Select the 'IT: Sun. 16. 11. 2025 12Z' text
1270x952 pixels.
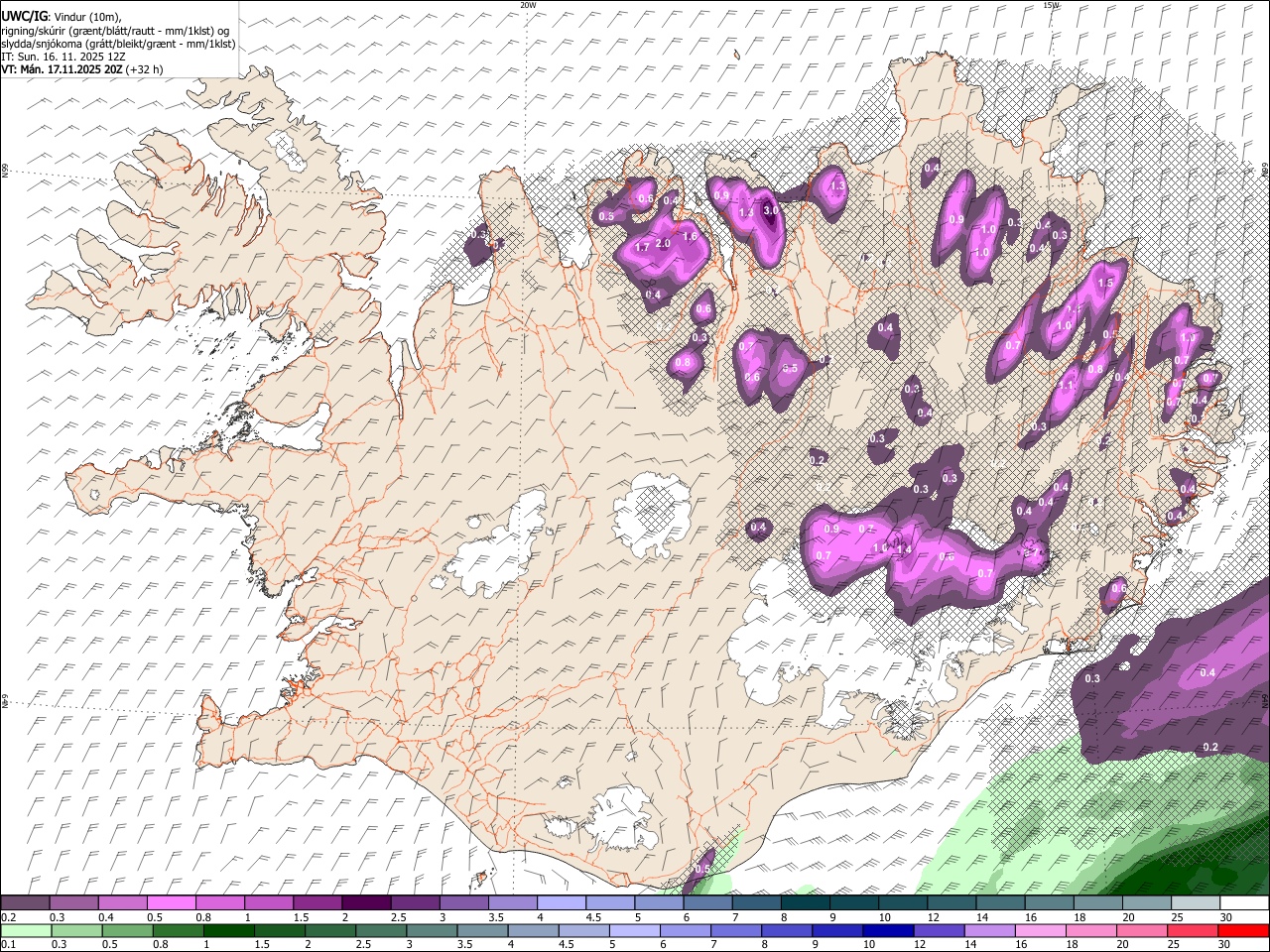(63, 57)
